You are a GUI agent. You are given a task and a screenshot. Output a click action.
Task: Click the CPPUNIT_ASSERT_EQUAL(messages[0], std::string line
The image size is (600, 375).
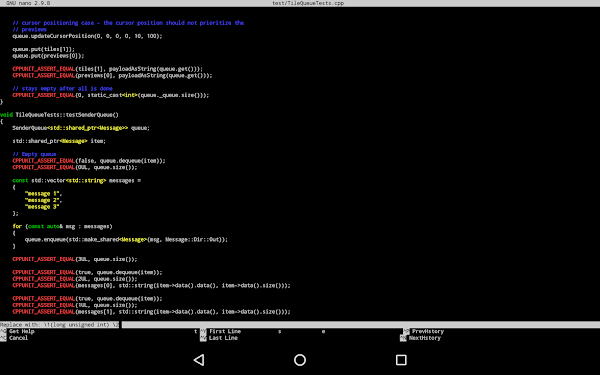point(152,285)
